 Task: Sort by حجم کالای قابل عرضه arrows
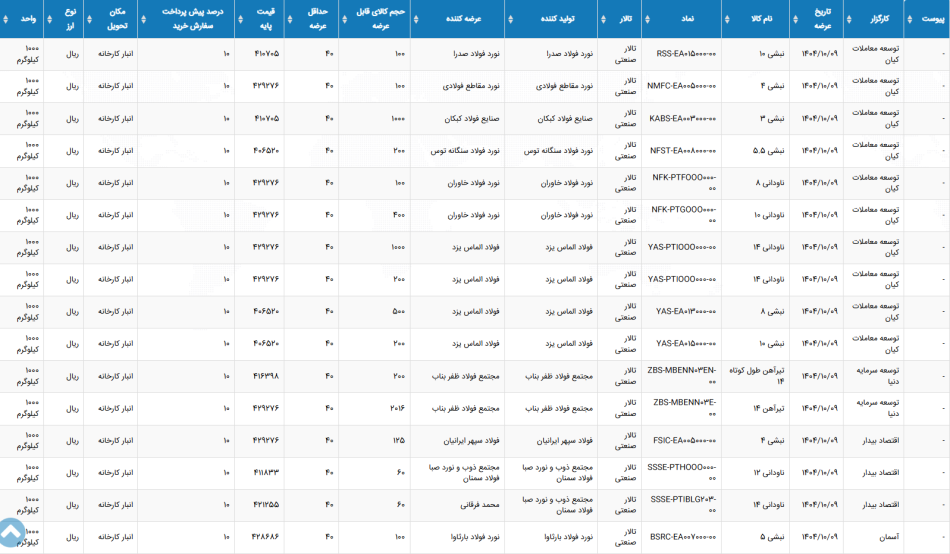click(344, 19)
